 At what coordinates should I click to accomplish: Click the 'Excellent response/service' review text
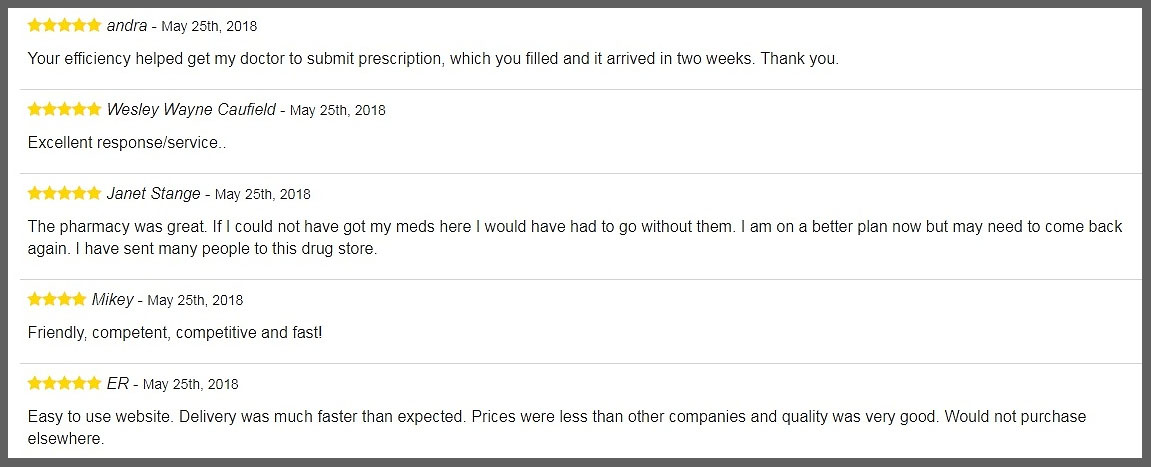pyautogui.click(x=127, y=142)
